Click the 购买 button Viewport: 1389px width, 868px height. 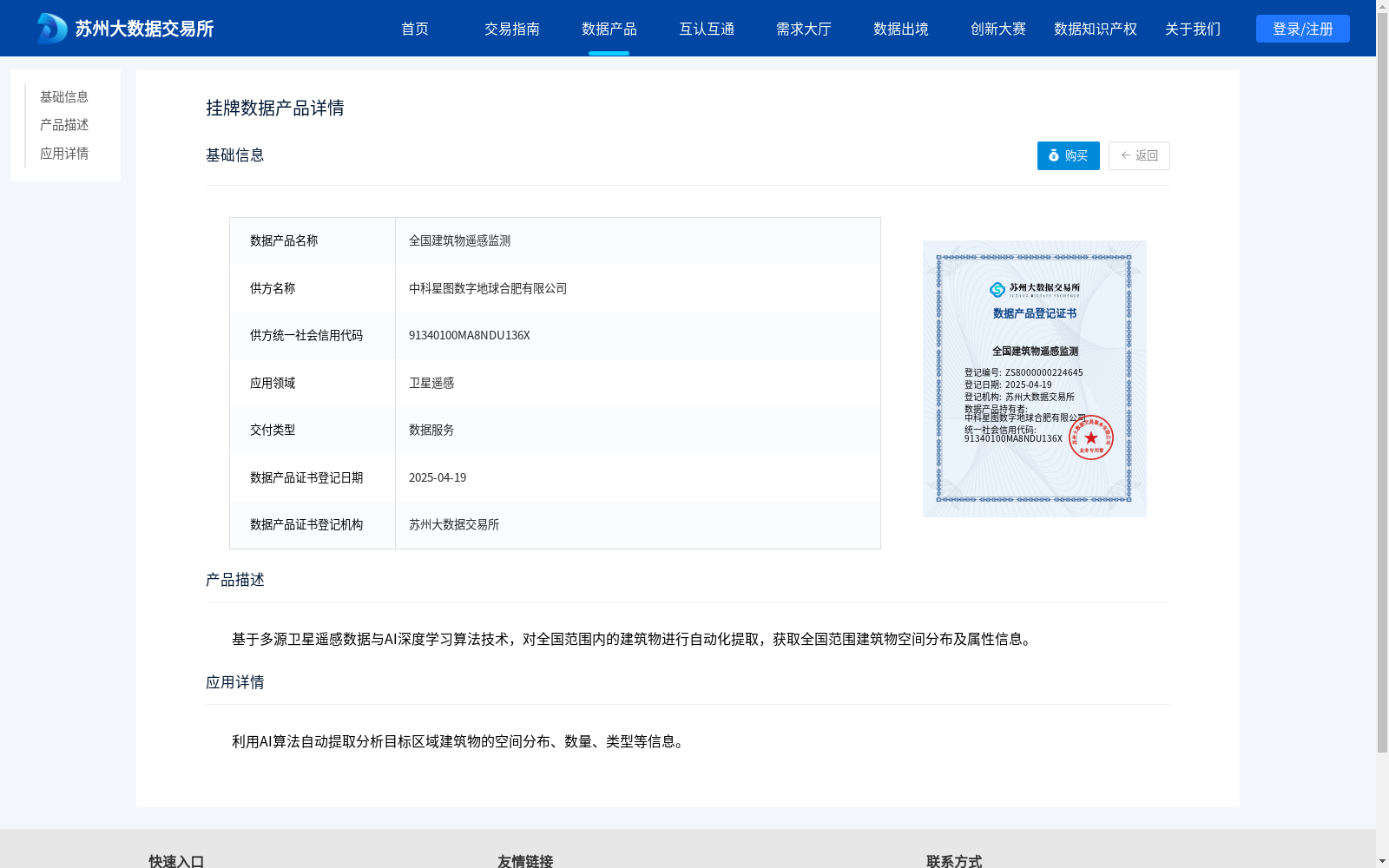[1069, 155]
